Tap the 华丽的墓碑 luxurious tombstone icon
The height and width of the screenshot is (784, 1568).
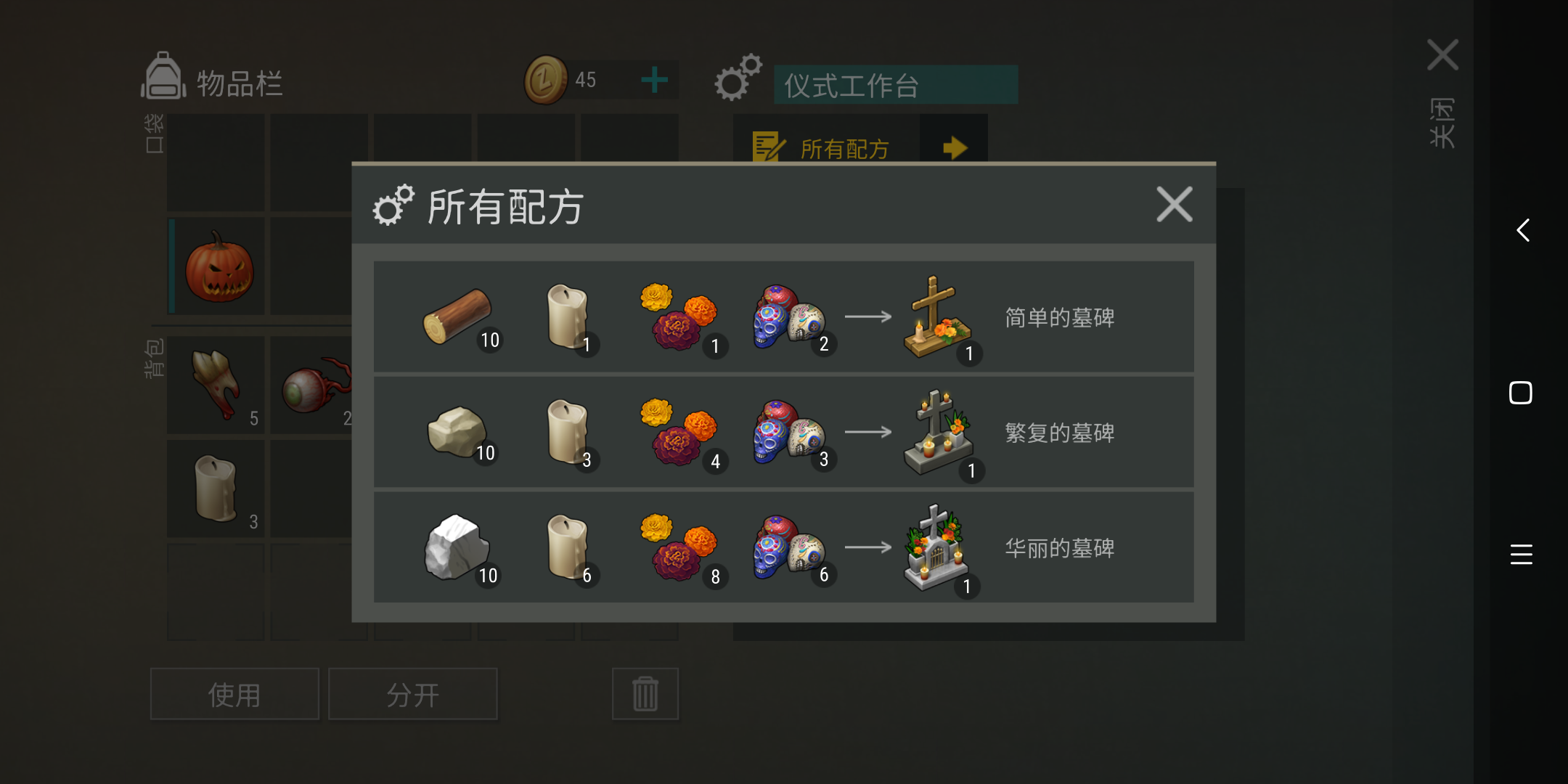936,548
